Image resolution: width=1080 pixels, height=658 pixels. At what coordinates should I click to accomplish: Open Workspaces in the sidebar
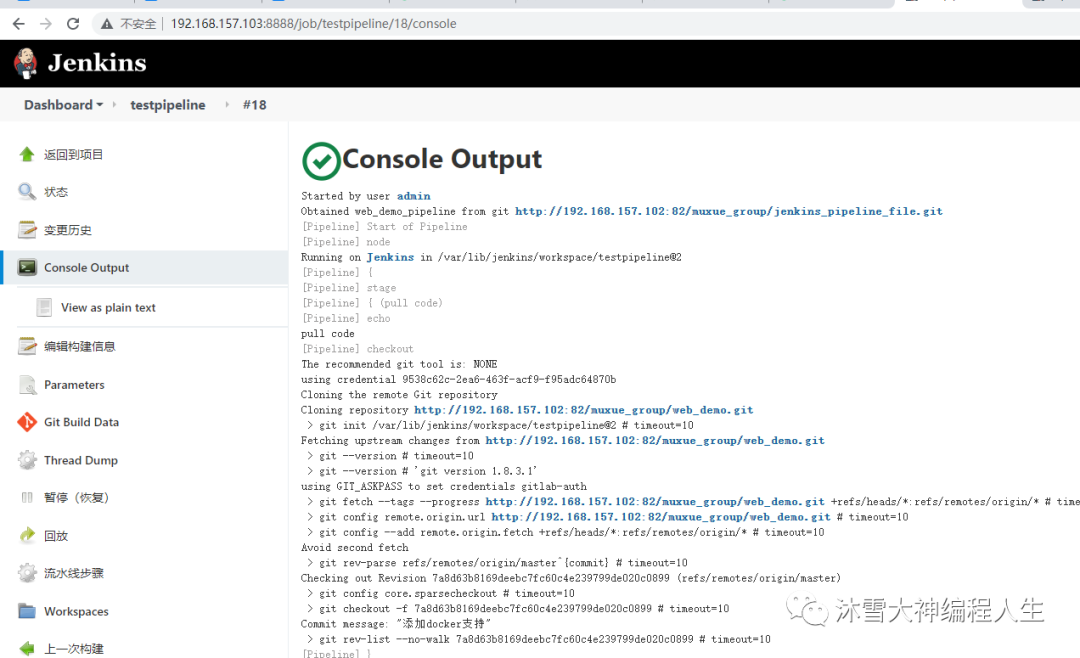(76, 611)
